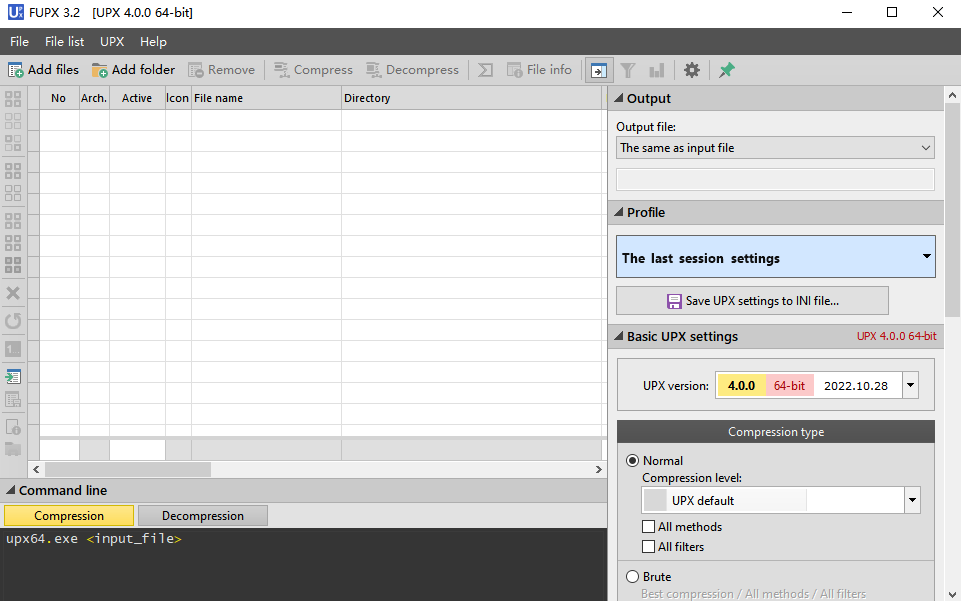Screen dimensions: 961x601
Task: Minimize the FUPX window
Action: point(847,12)
